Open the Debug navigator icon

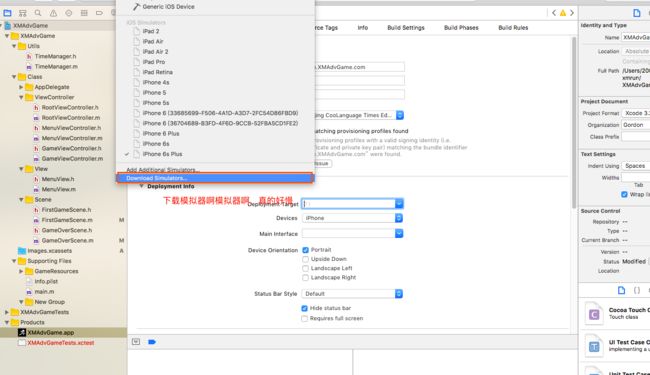click(84, 13)
